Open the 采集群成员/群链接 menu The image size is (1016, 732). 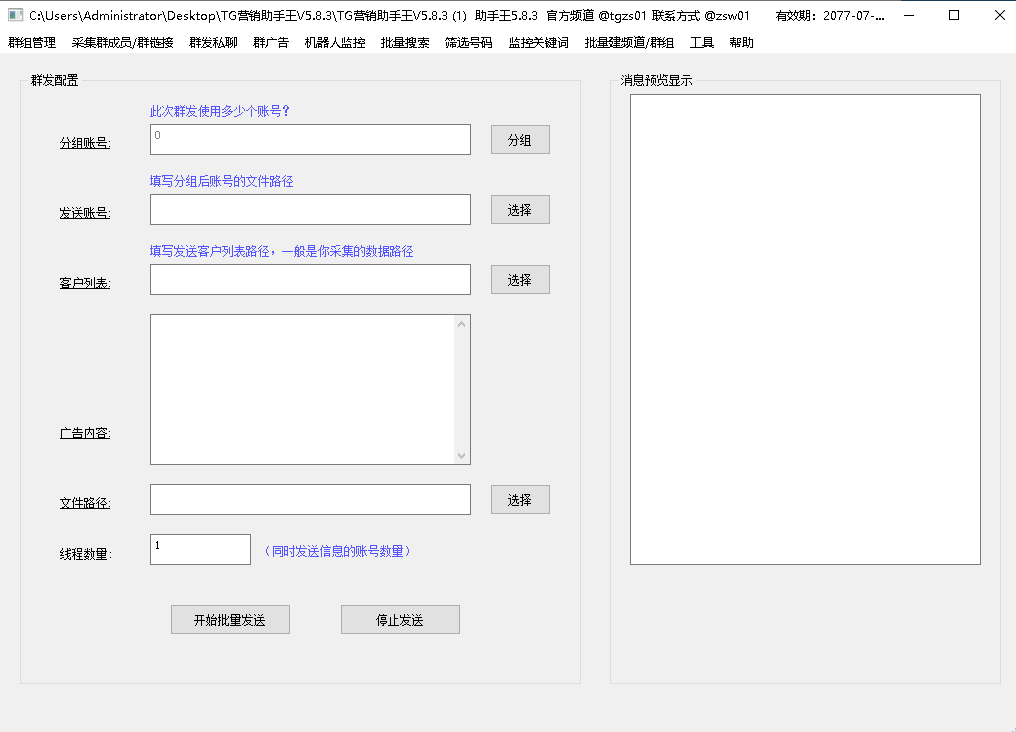[122, 43]
